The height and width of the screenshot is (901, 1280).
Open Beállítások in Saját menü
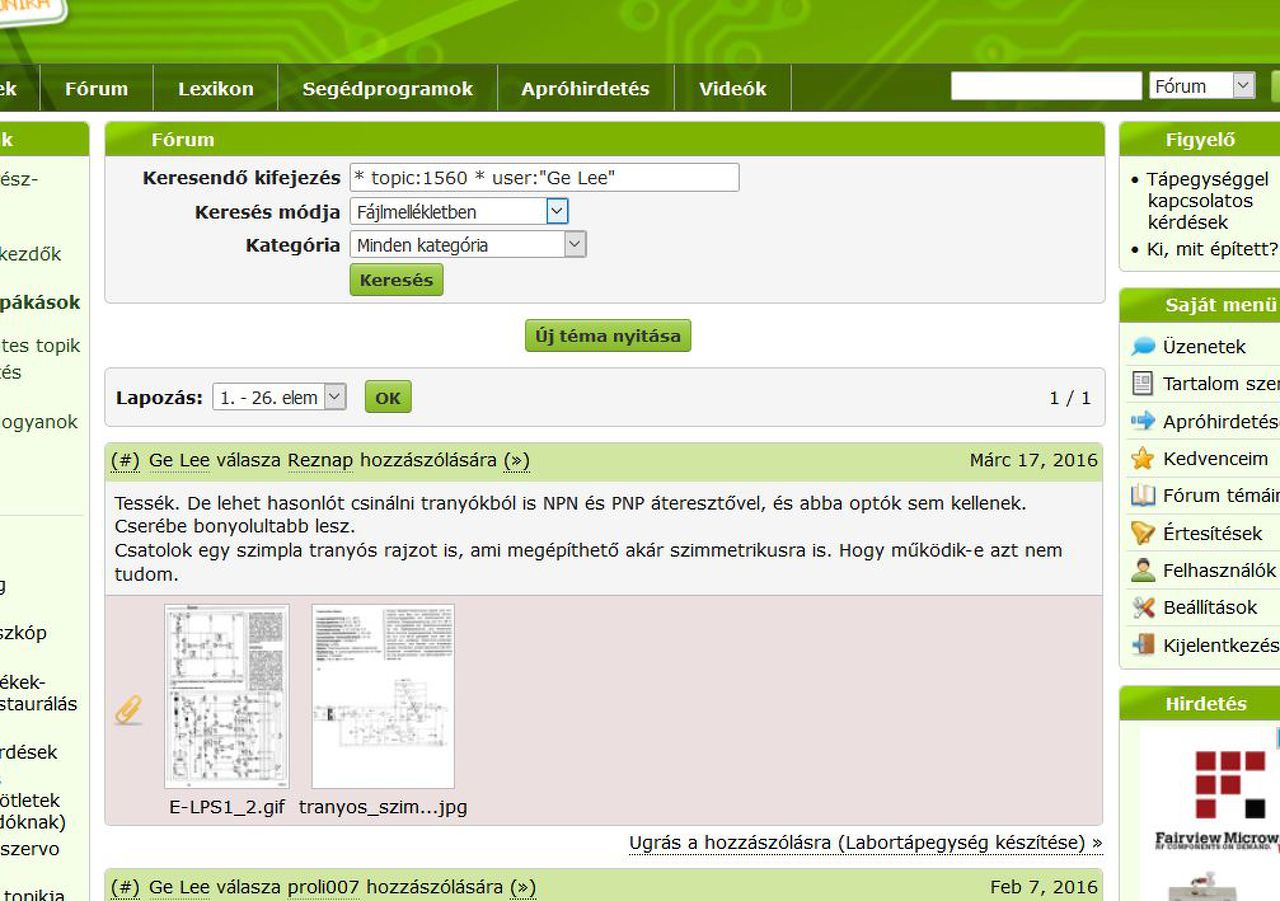point(1210,607)
